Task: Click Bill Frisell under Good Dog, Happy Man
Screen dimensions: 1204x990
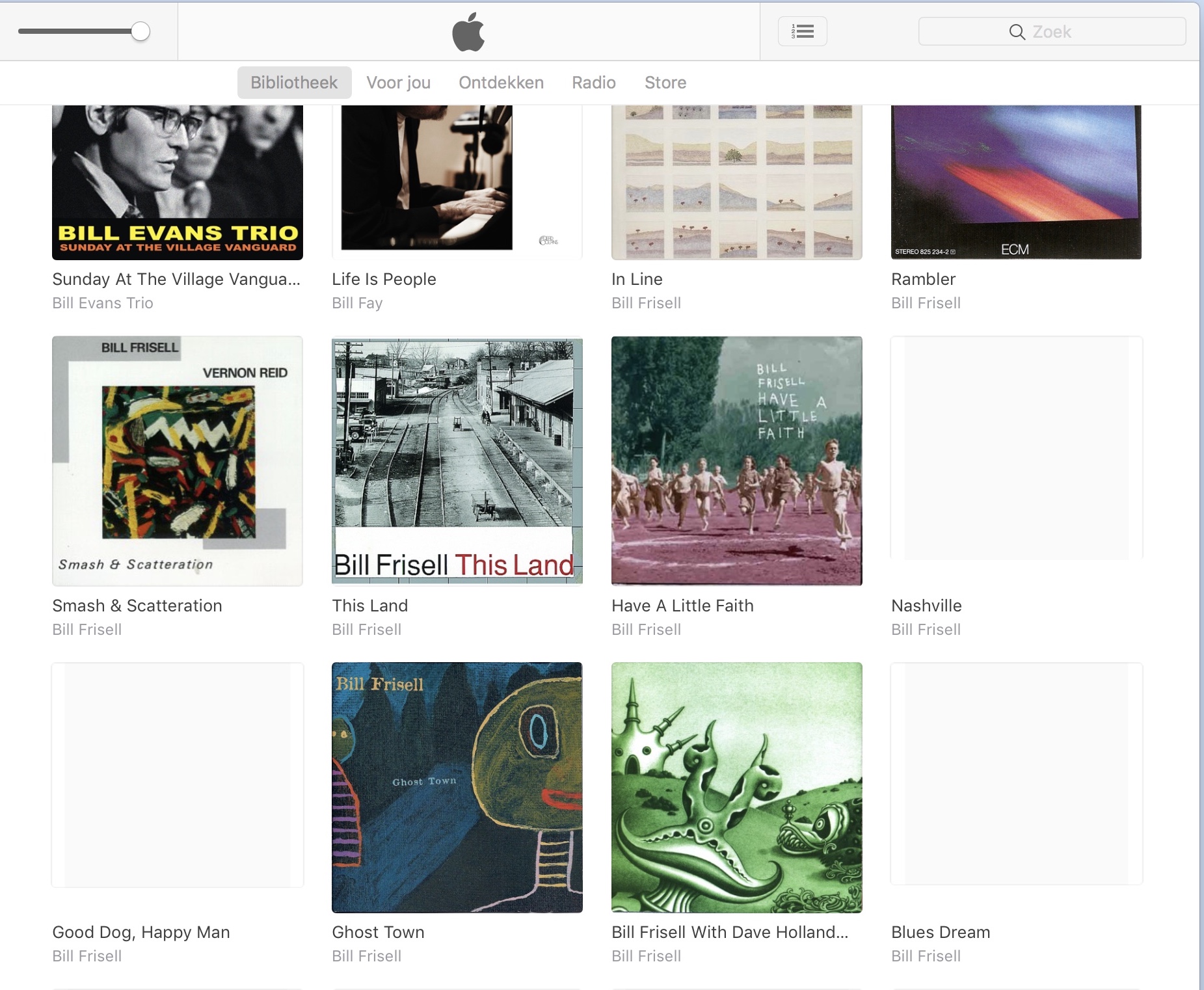Action: tap(87, 956)
